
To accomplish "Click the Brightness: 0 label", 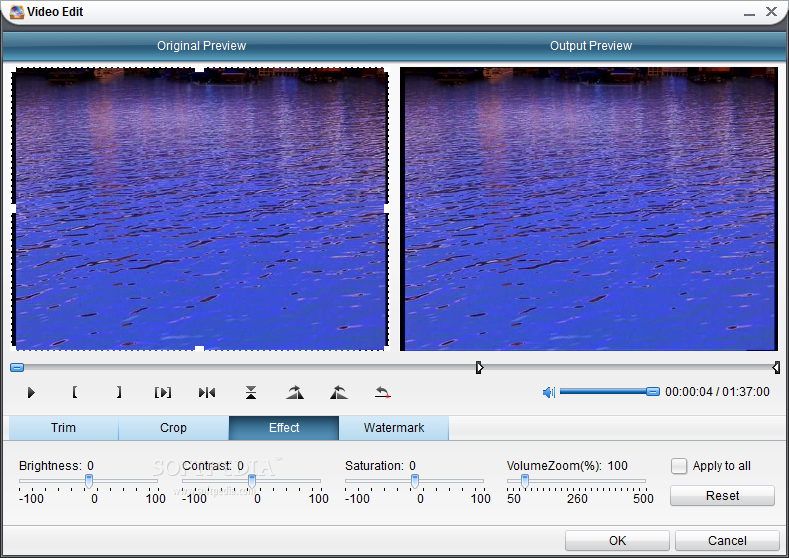I will pyautogui.click(x=56, y=465).
